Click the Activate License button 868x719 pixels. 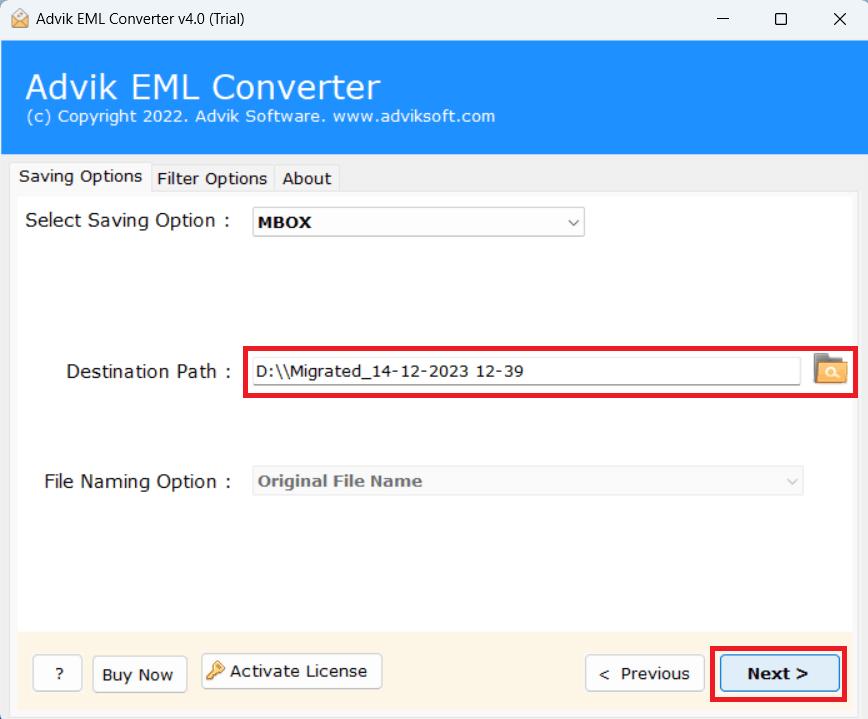click(292, 671)
